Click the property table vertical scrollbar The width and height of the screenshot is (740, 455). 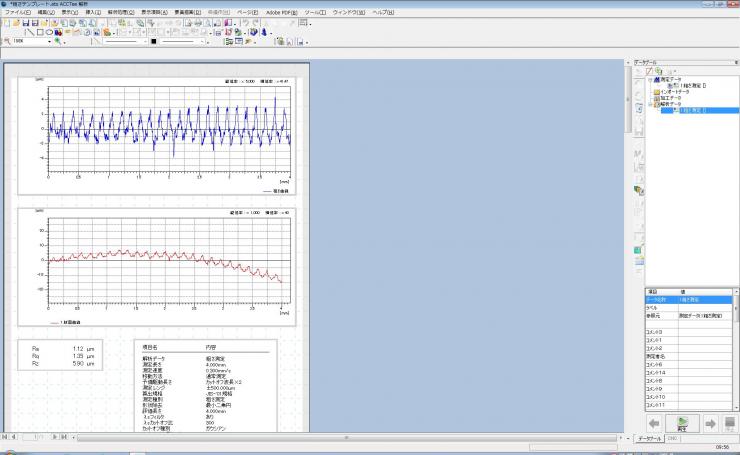tap(735, 349)
